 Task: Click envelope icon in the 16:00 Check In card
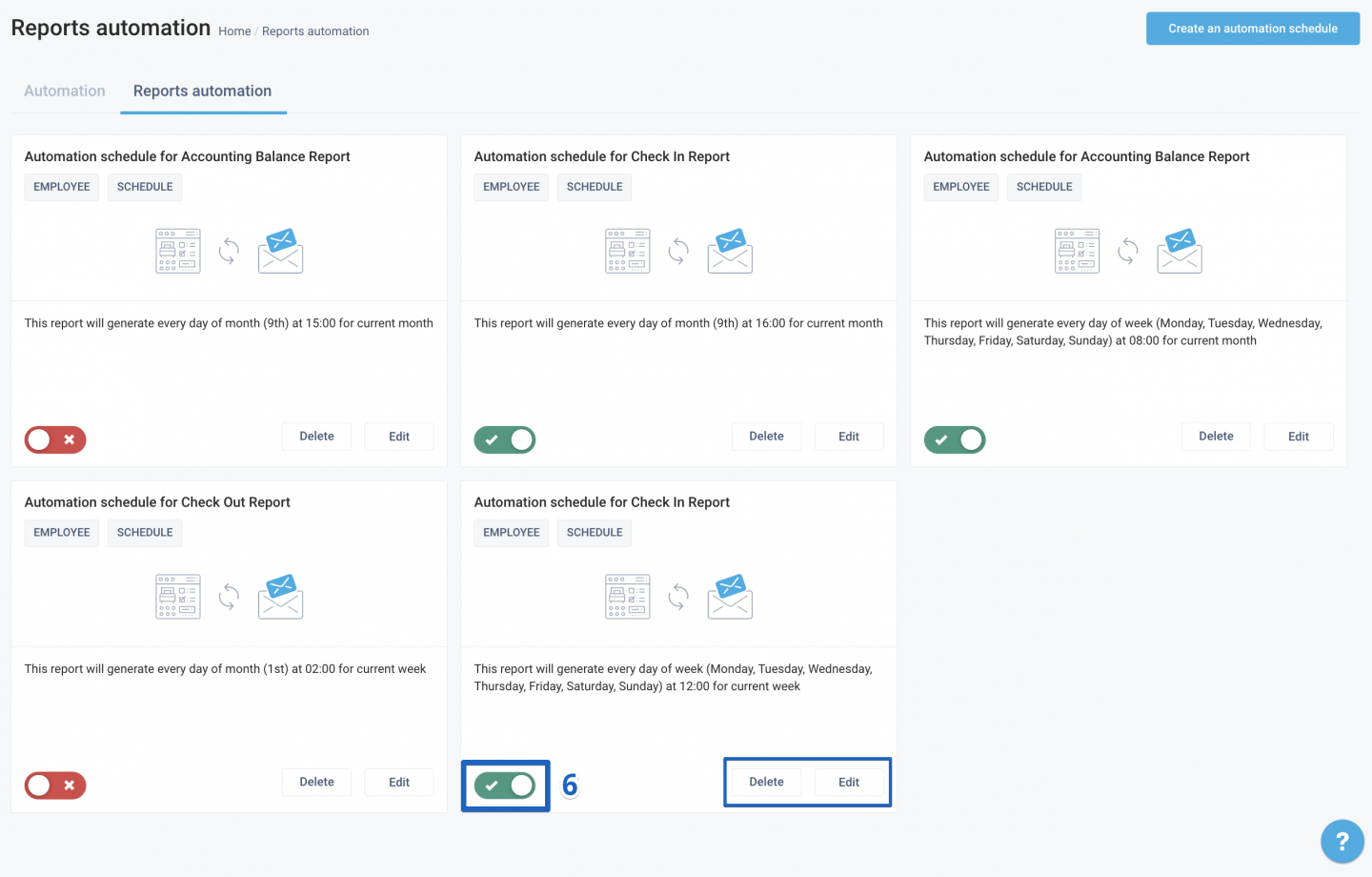click(x=730, y=251)
